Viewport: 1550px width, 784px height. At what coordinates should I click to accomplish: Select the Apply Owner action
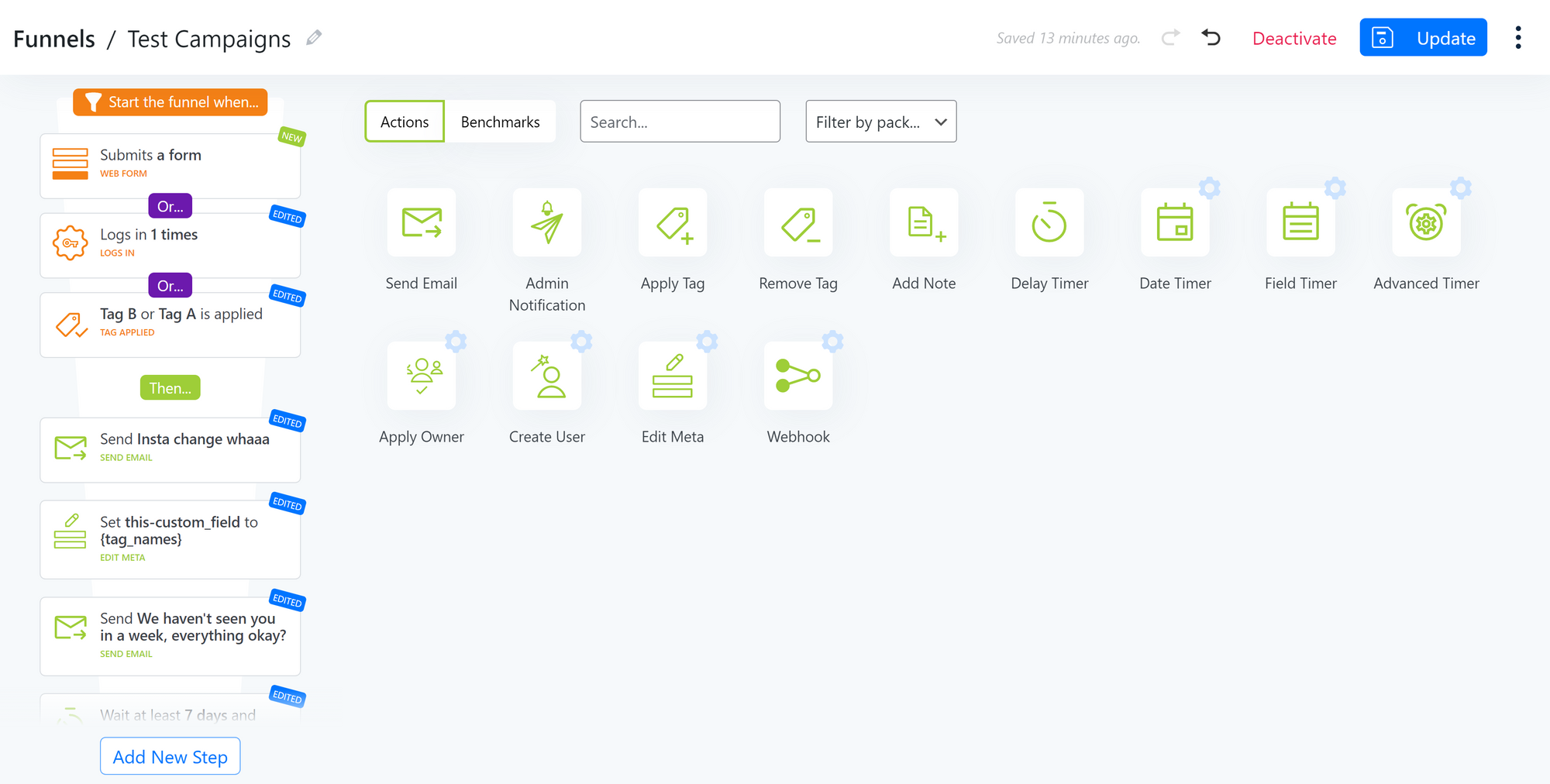pyautogui.click(x=422, y=376)
